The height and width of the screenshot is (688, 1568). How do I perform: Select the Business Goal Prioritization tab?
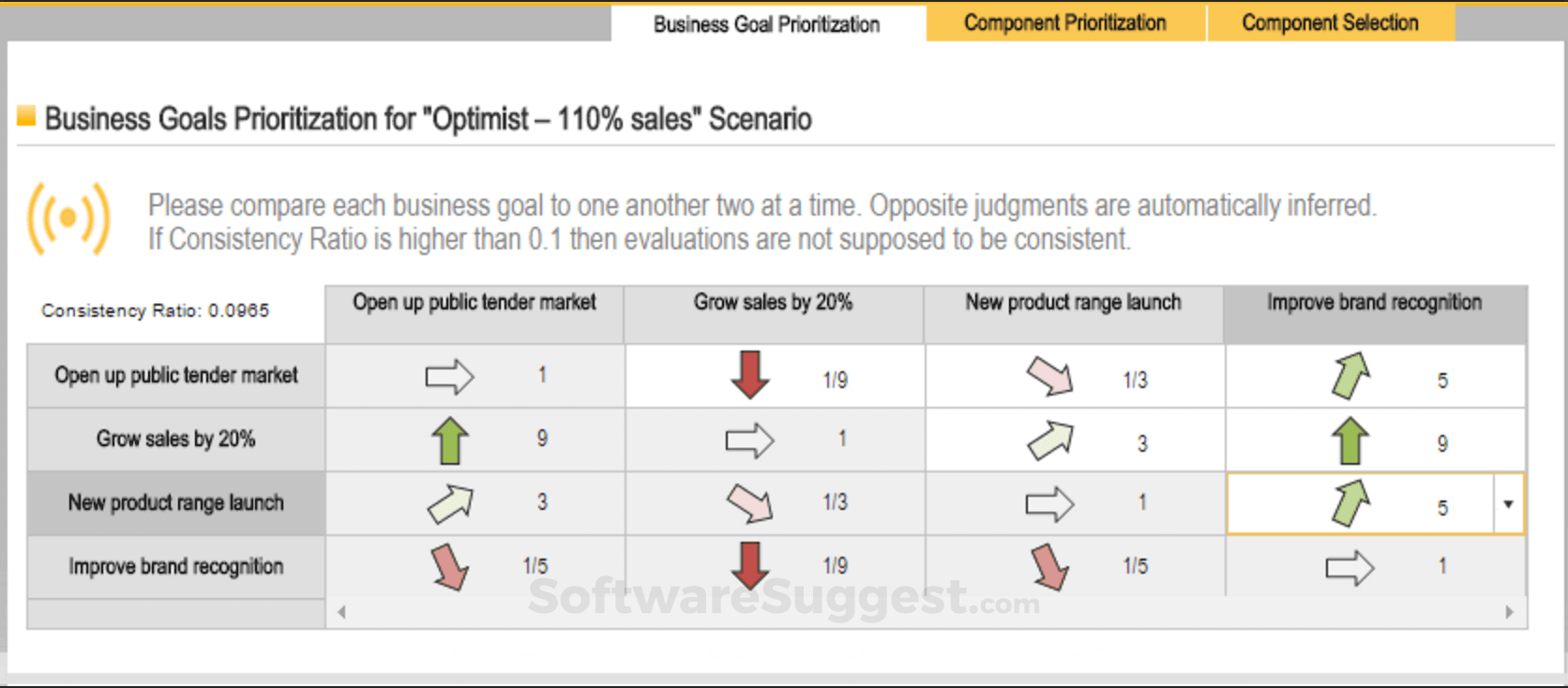[766, 24]
